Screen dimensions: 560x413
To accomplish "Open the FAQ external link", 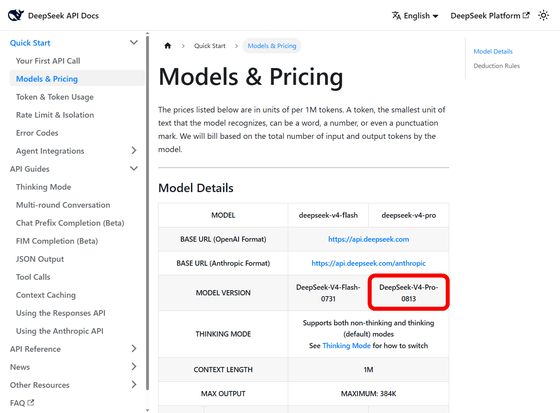I will [x=22, y=403].
